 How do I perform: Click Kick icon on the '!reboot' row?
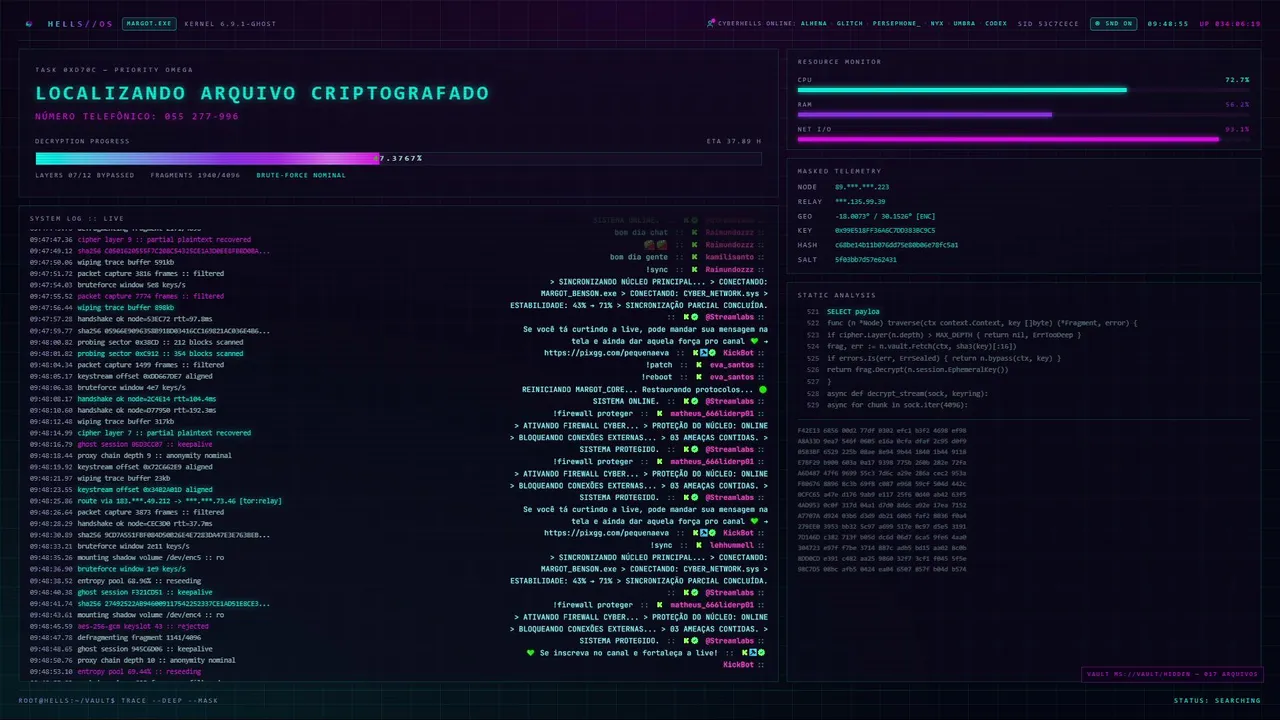(x=700, y=377)
